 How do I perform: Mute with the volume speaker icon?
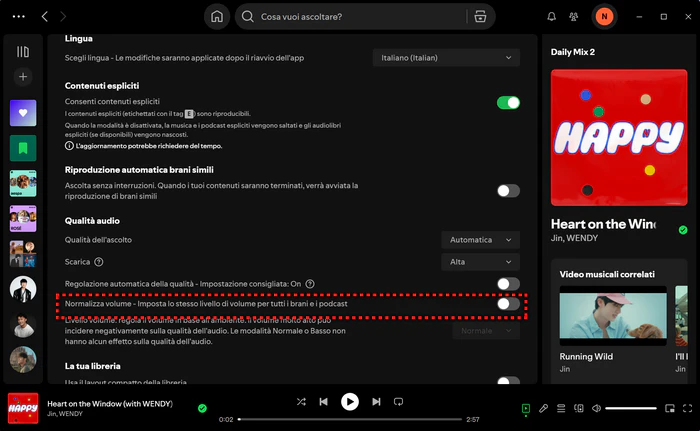click(x=596, y=408)
